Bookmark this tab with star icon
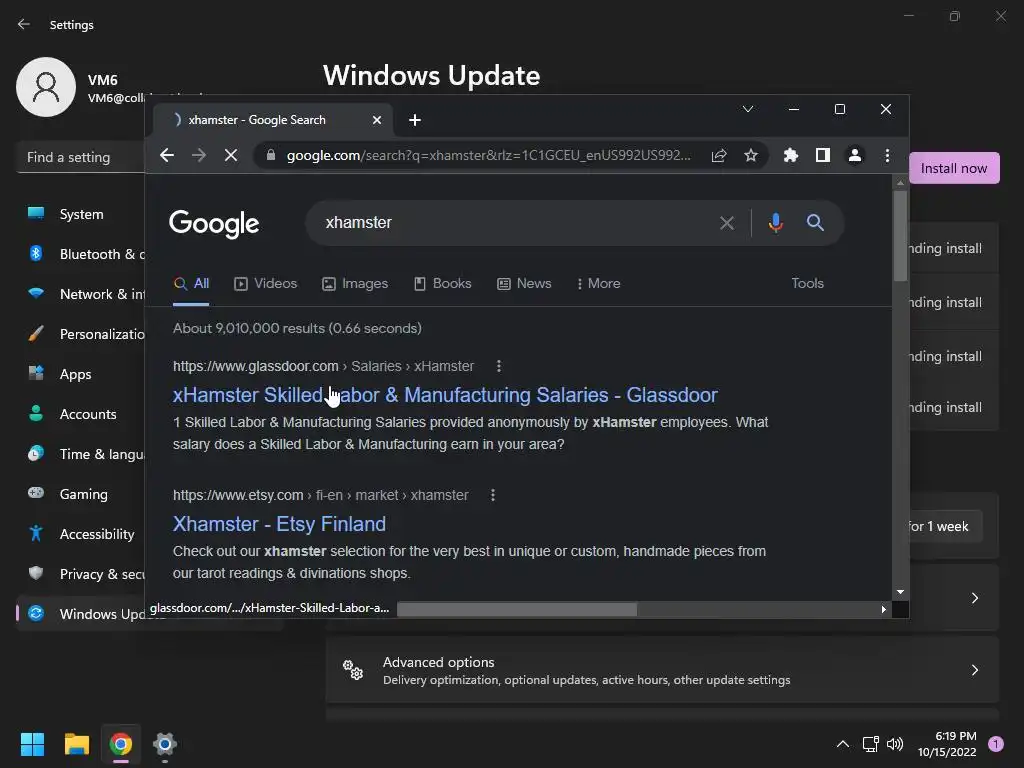 click(x=751, y=155)
